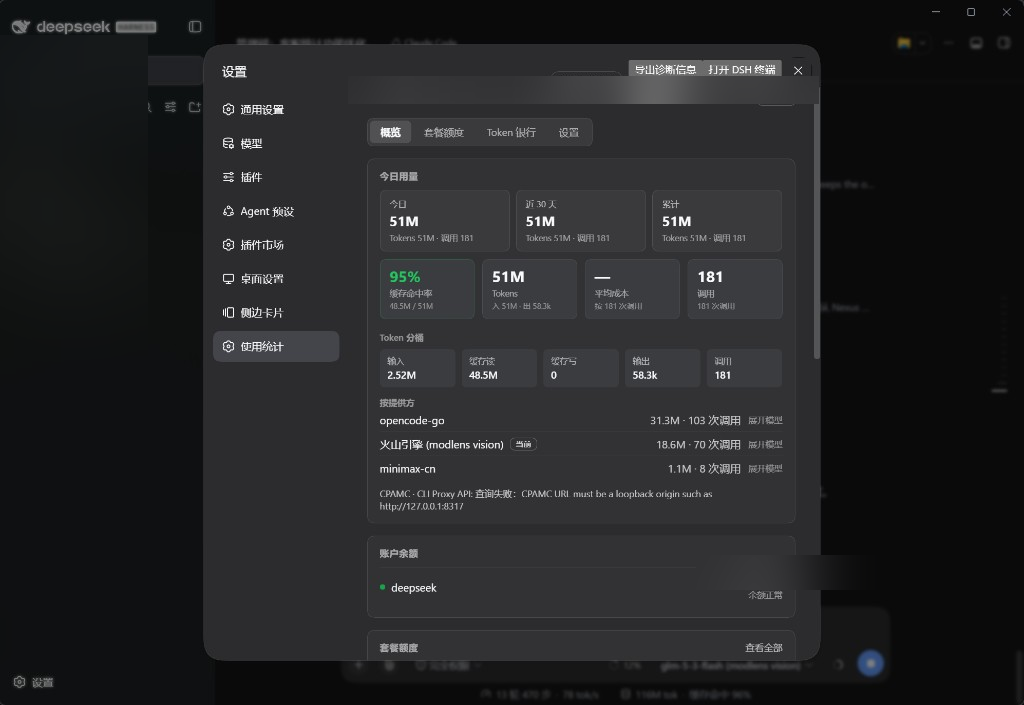The height and width of the screenshot is (705, 1024).
Task: Click the Token 分桶 heading
Action: (x=402, y=337)
